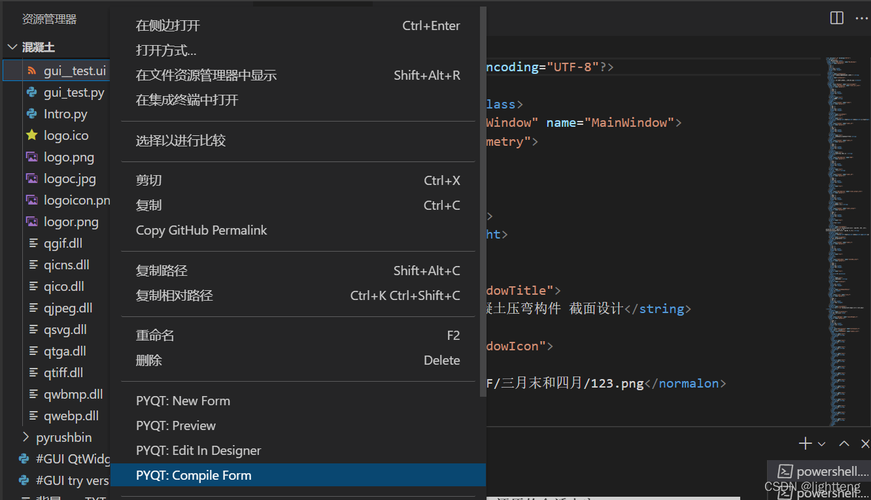The image size is (871, 500).
Task: Collapse the 混凝土 root folder
Action: (x=12, y=47)
